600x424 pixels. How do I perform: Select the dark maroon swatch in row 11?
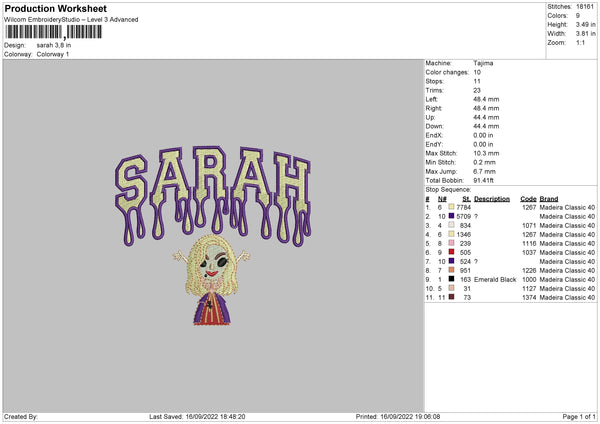point(452,297)
